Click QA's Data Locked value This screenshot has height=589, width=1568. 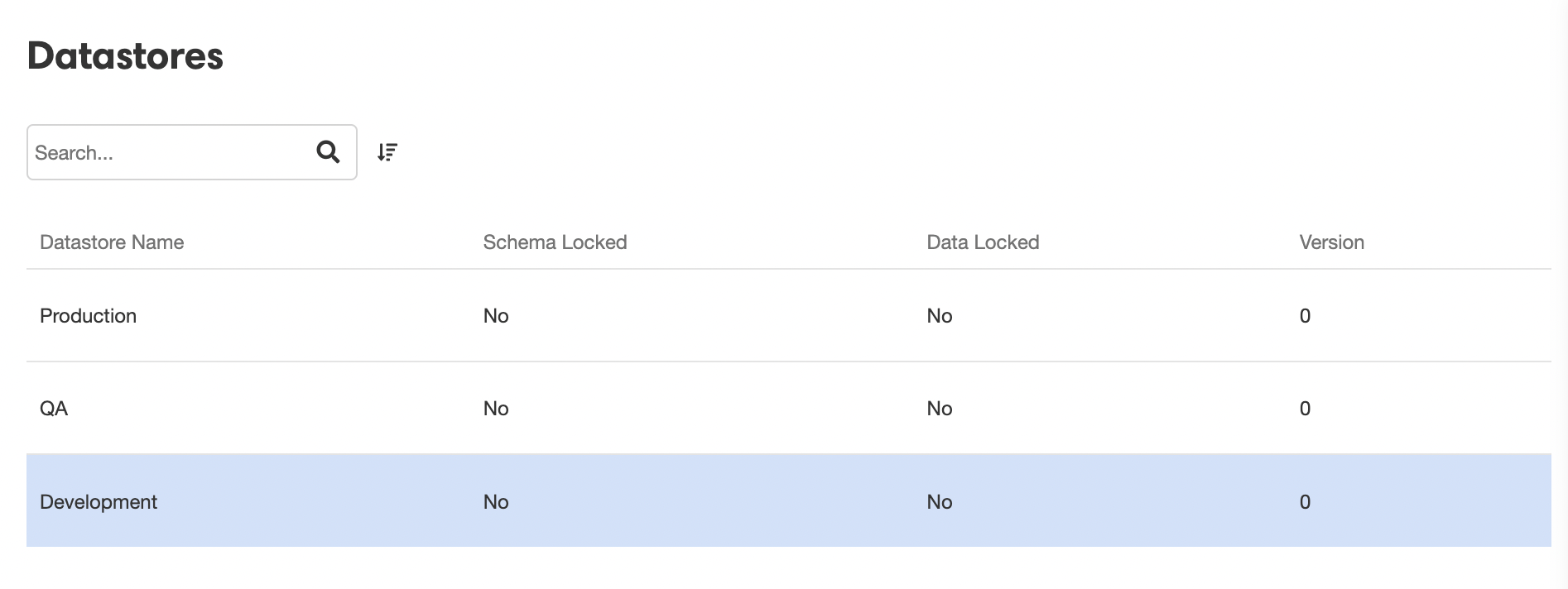click(940, 409)
